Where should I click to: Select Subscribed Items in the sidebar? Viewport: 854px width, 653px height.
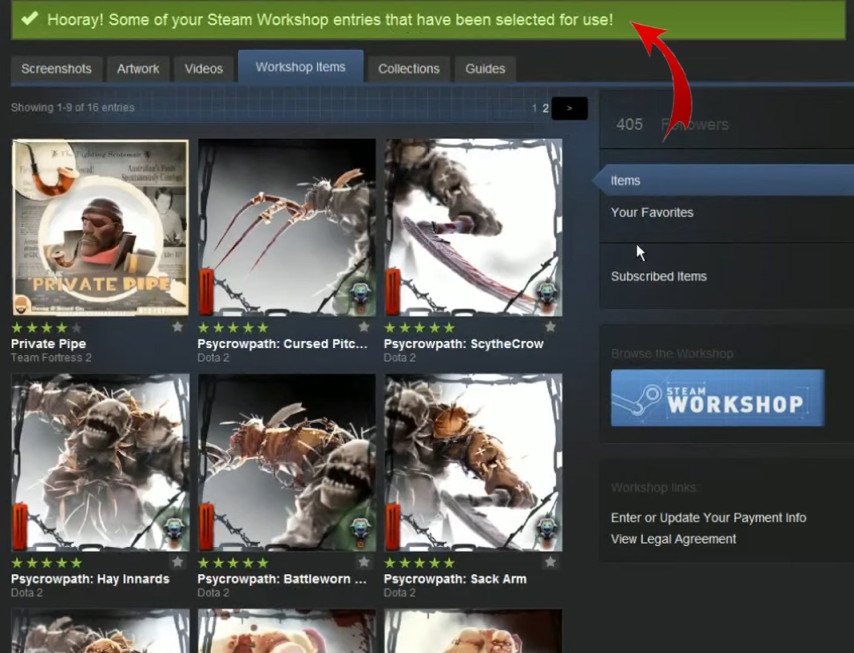pyautogui.click(x=659, y=276)
